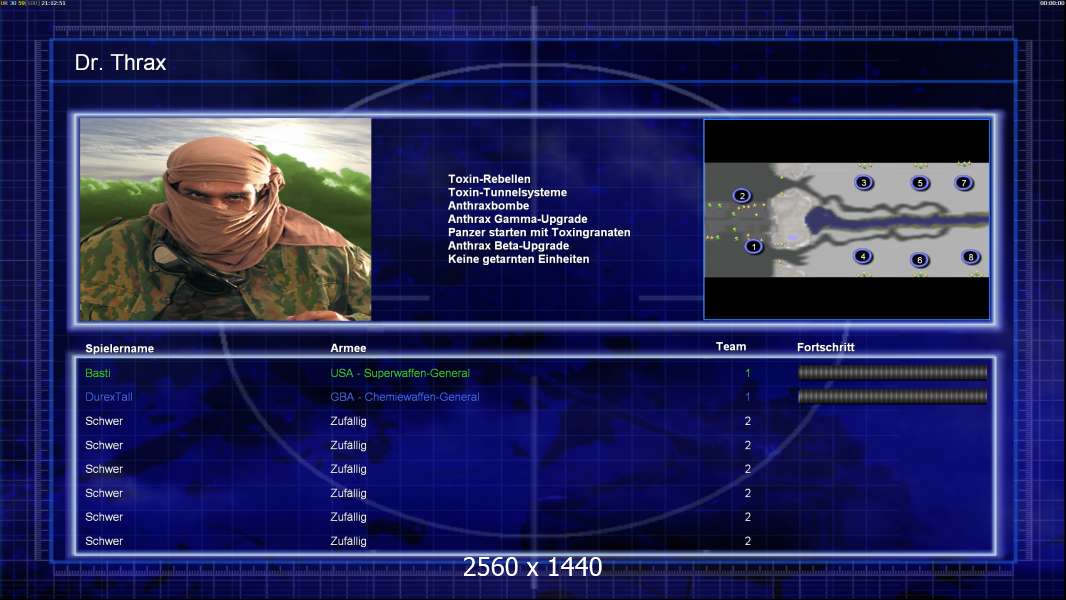Image resolution: width=1066 pixels, height=600 pixels.
Task: Click 'Keine getarnten Einheiten' line
Action: coord(518,259)
